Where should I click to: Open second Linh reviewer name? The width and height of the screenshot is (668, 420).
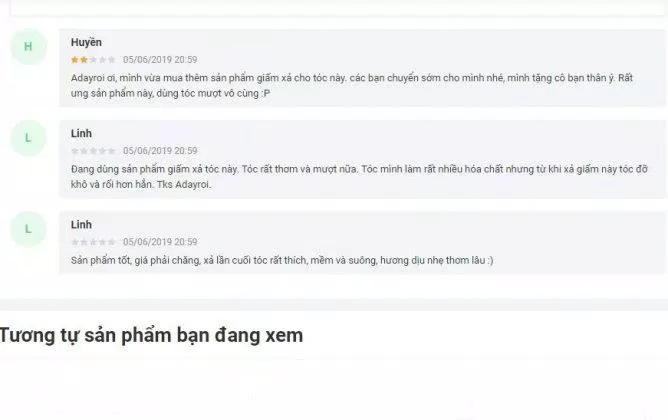point(81,224)
